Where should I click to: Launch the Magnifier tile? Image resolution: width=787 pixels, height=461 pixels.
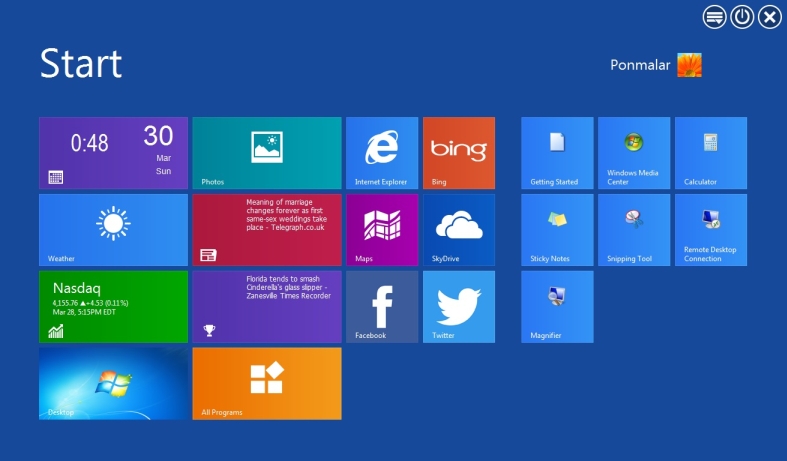coord(557,307)
